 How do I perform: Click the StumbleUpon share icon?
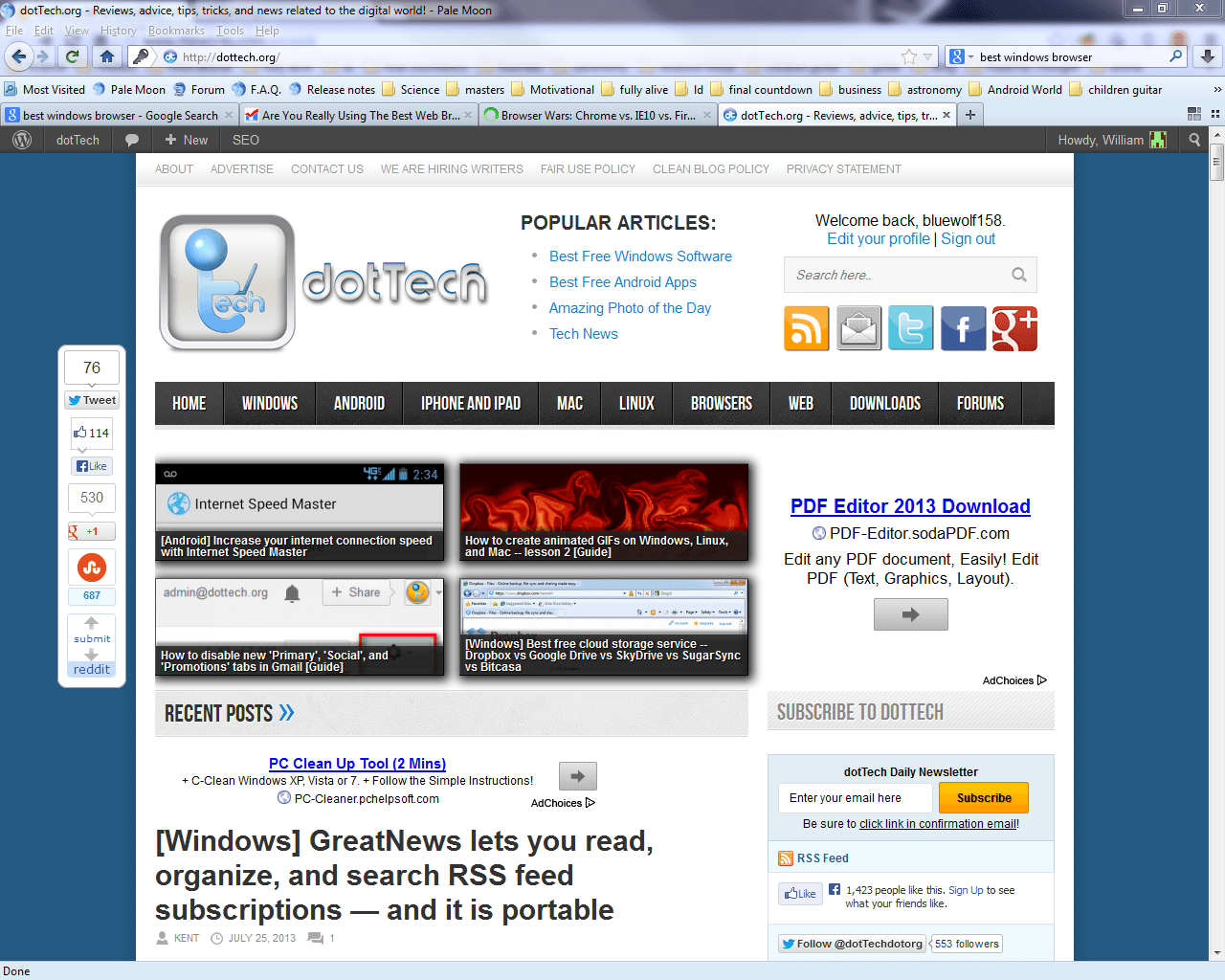pos(92,568)
